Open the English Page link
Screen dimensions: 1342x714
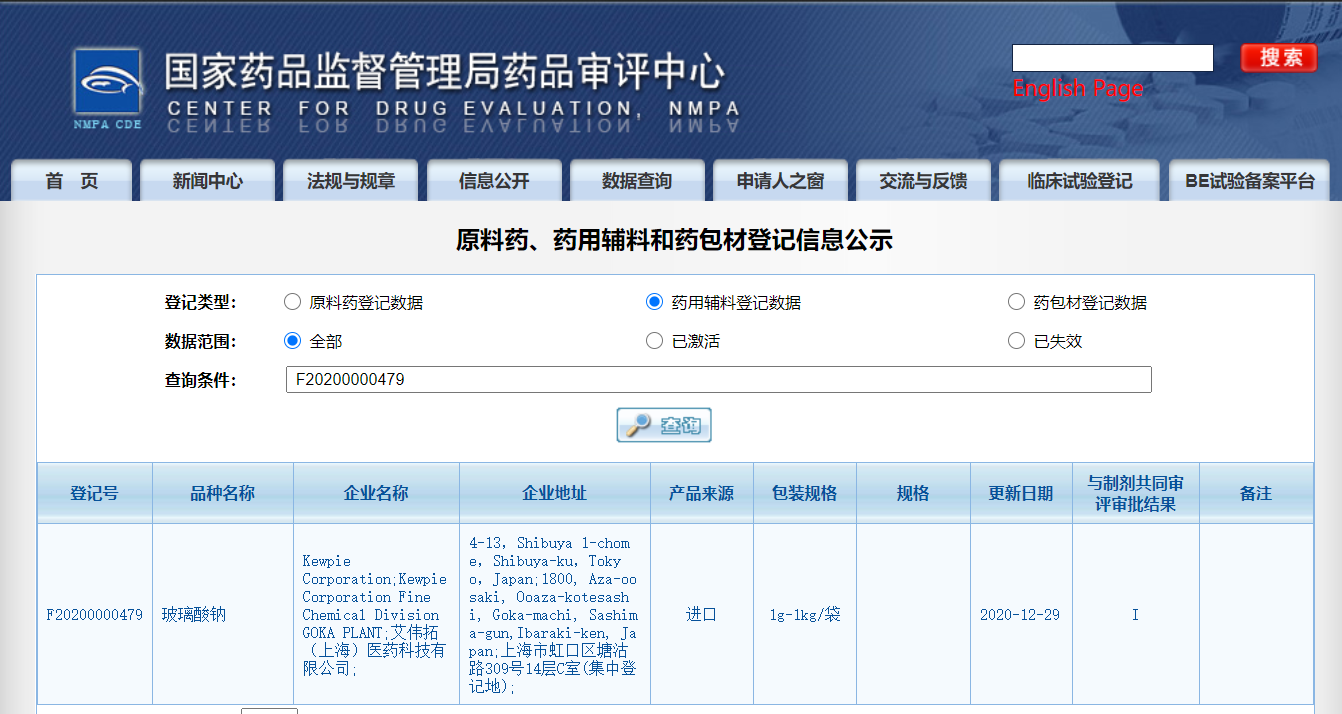(x=1078, y=88)
